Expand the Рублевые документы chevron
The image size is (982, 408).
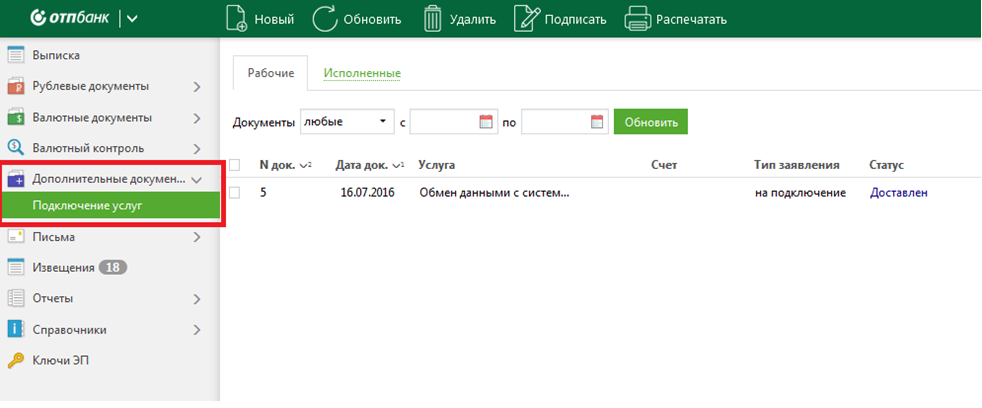(197, 86)
